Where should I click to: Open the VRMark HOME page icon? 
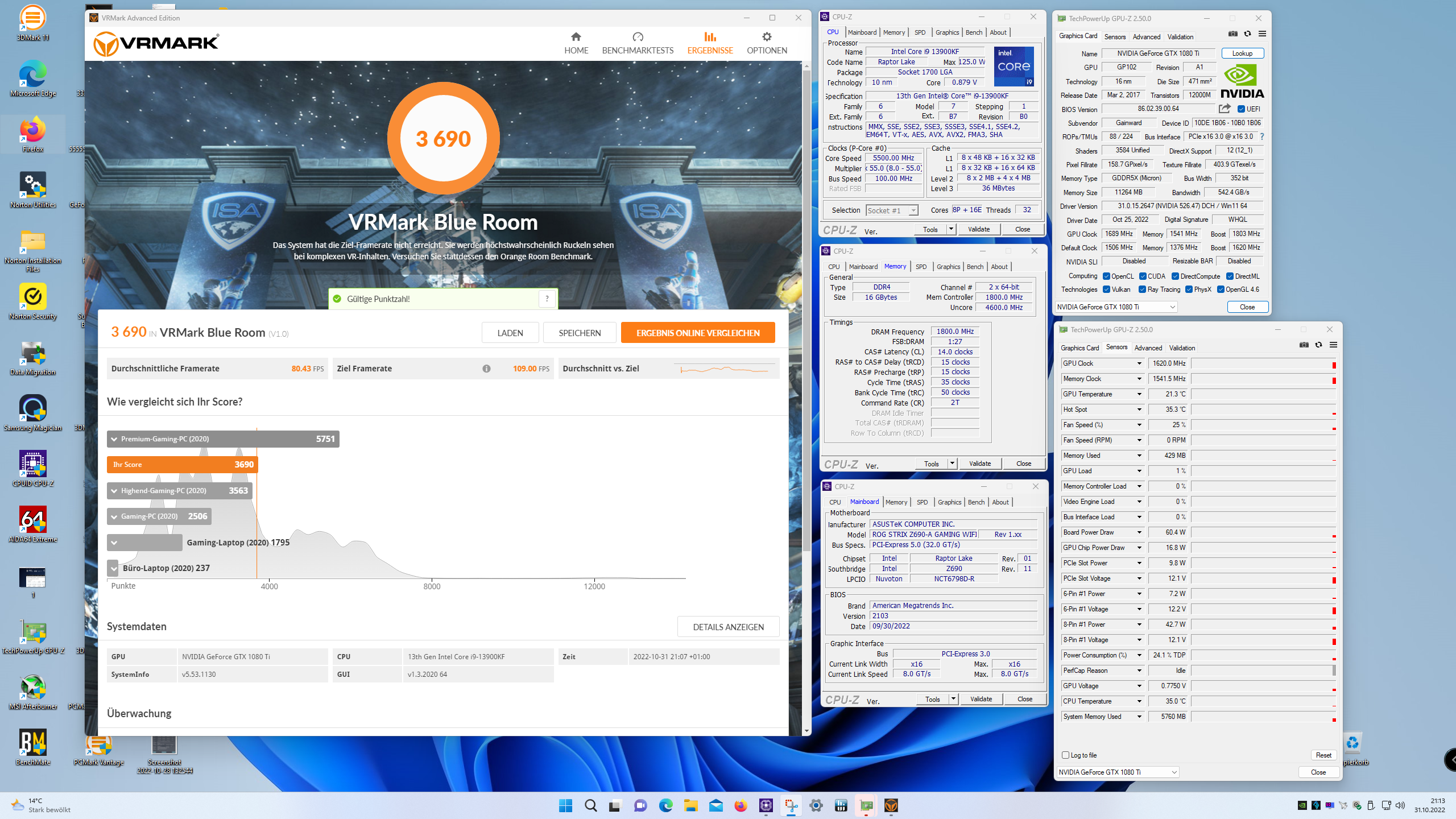(x=576, y=37)
